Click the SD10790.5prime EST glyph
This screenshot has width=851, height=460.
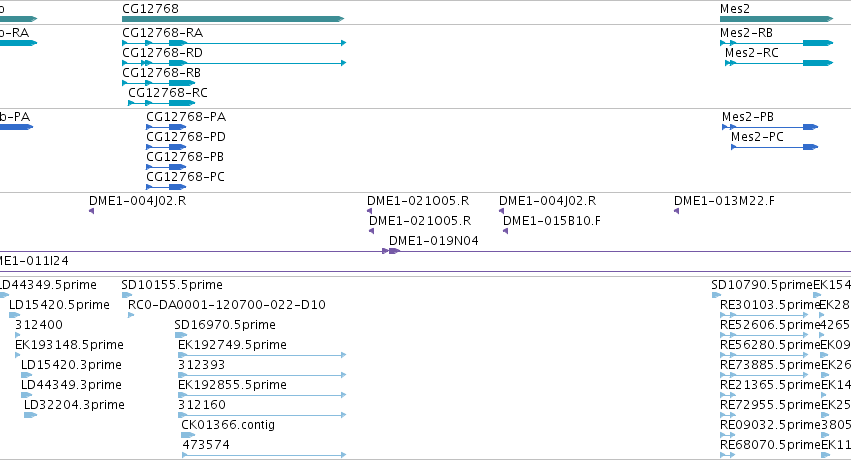pyautogui.click(x=716, y=295)
